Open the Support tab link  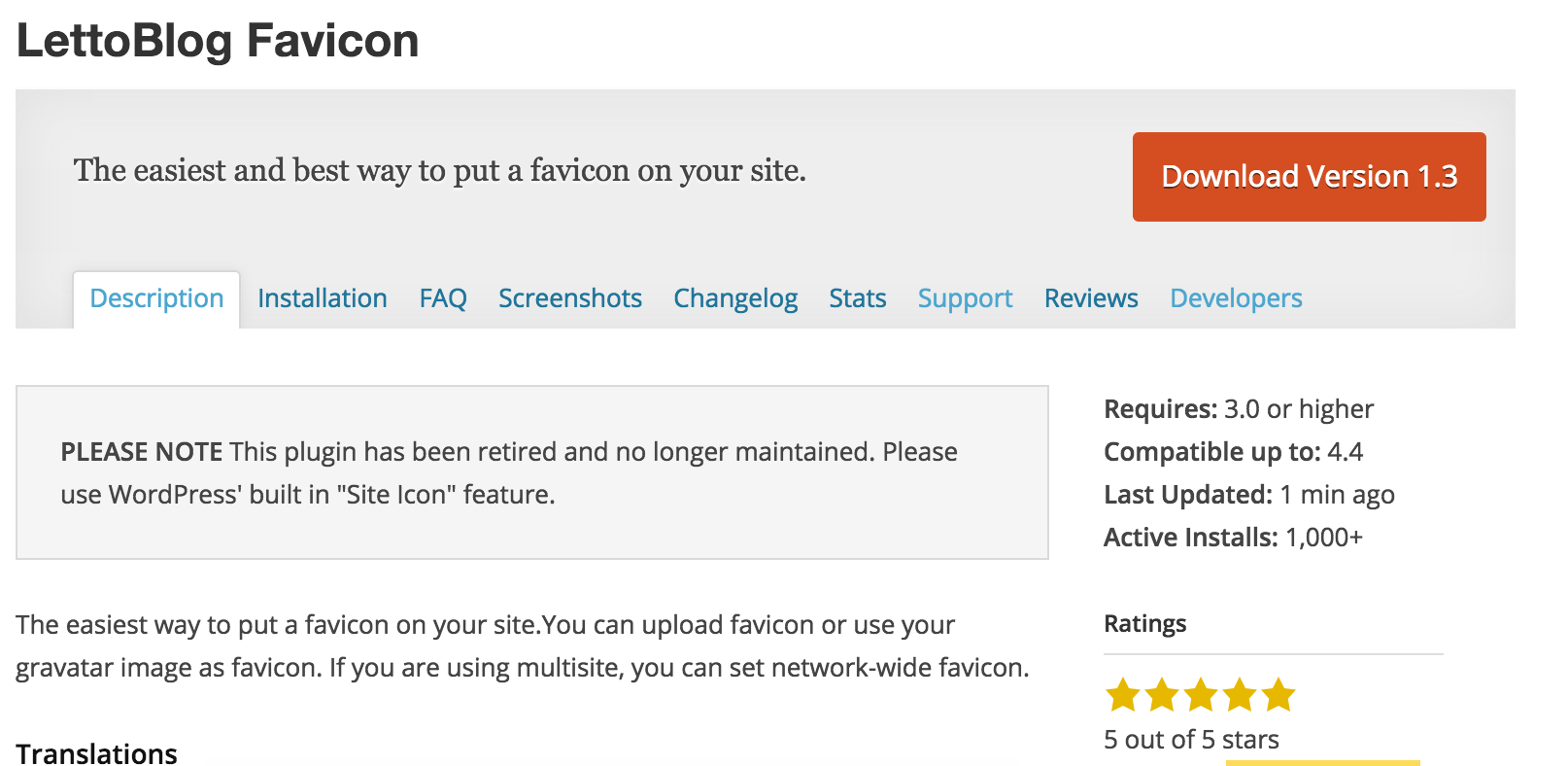pyautogui.click(x=965, y=298)
